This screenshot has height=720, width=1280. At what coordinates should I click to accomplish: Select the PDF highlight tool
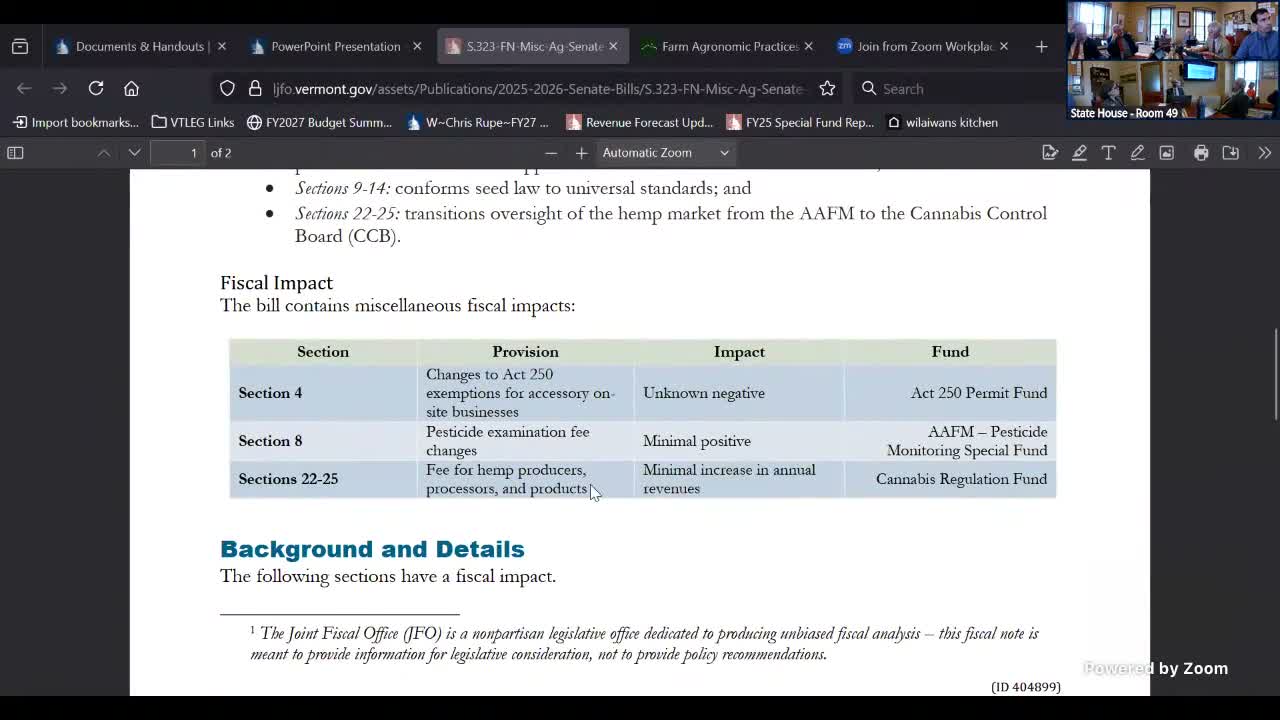1079,153
